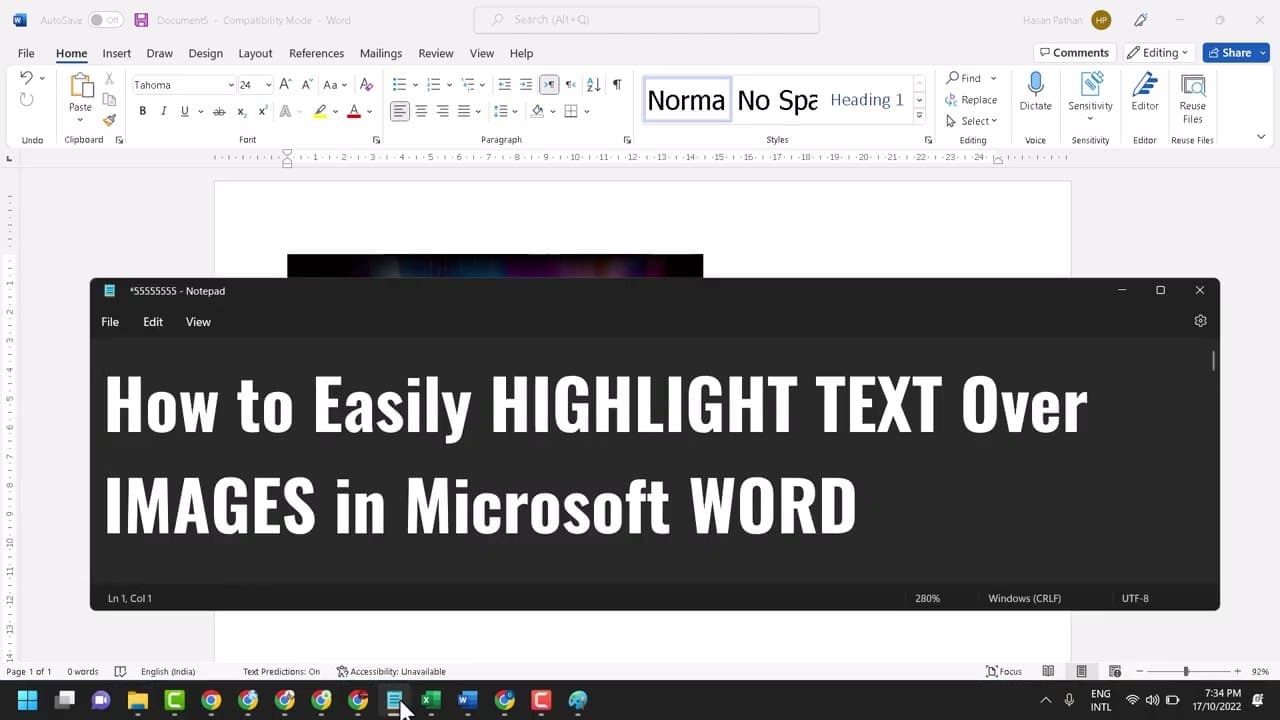Viewport: 1280px width, 720px height.
Task: Apply the Heading 1 style
Action: (867, 99)
